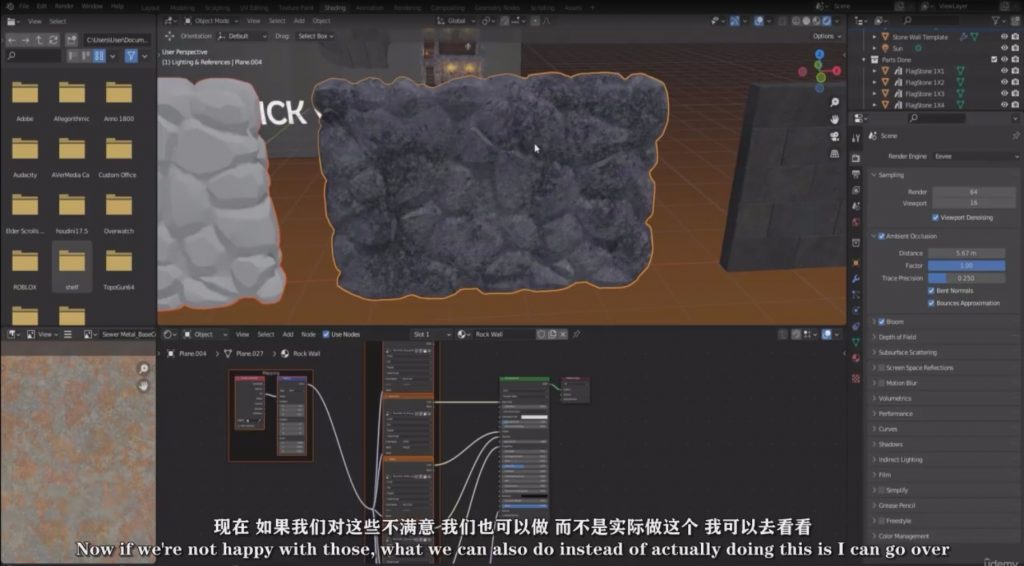Select the ROBLOX folder
Screen dimensions: 1024x566
tap(25, 270)
